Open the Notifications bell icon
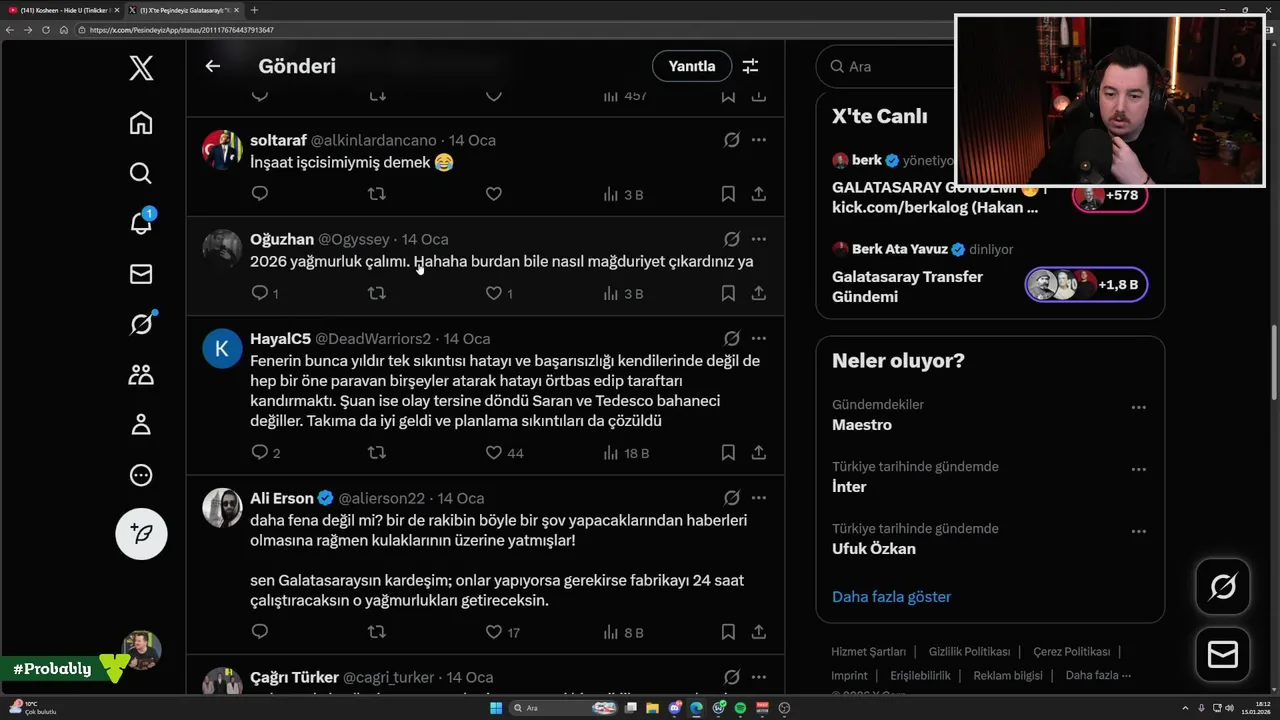 [x=141, y=222]
